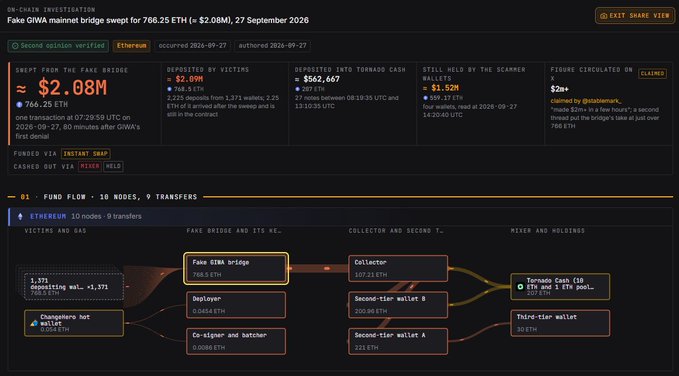Click the authored 2026-09-27 date chip
The image size is (679, 376).
[272, 46]
